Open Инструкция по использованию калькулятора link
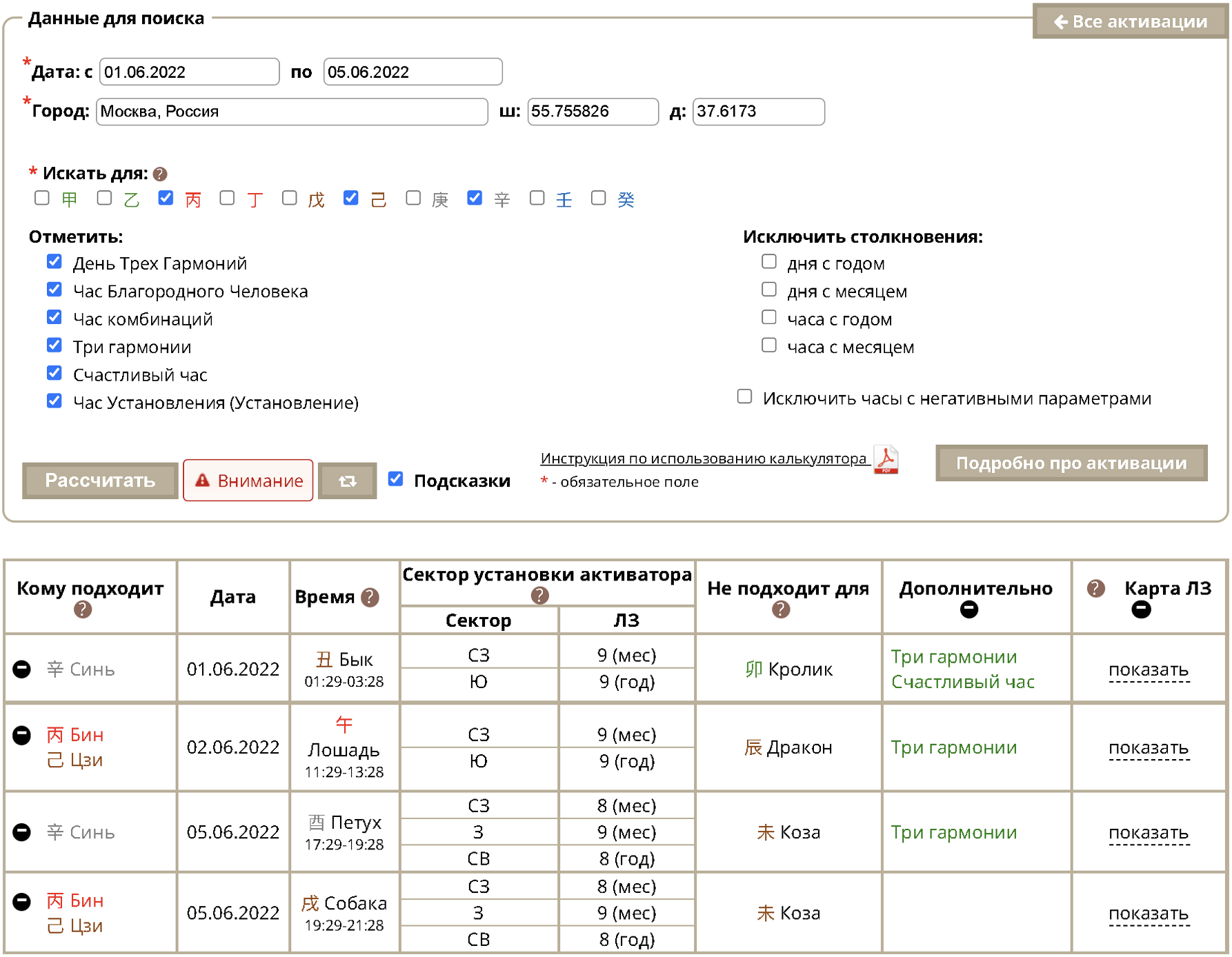This screenshot has width=1232, height=957. pos(704,459)
